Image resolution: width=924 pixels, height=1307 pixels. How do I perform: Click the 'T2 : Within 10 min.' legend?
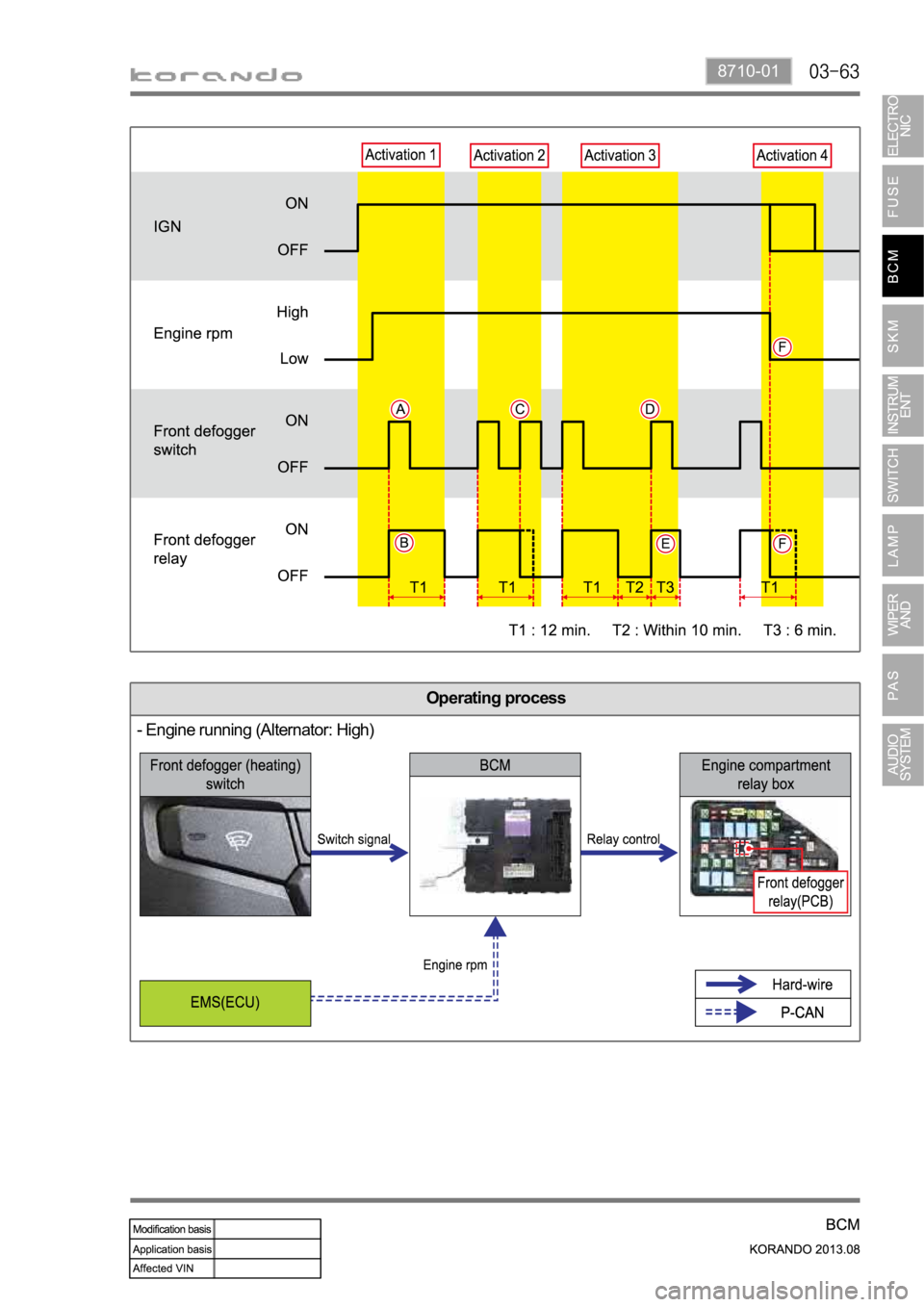[677, 630]
